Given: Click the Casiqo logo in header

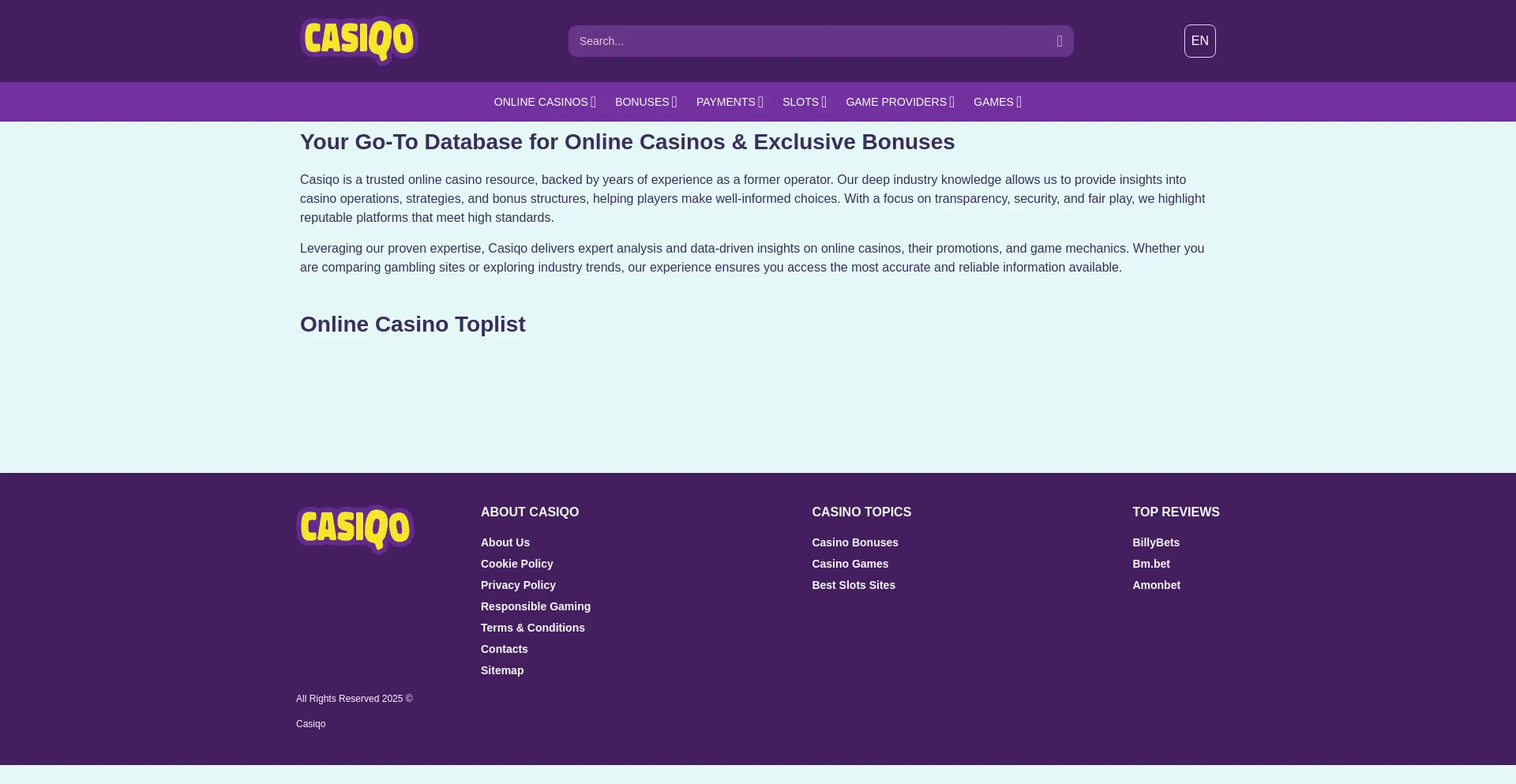Looking at the screenshot, I should click(358, 40).
